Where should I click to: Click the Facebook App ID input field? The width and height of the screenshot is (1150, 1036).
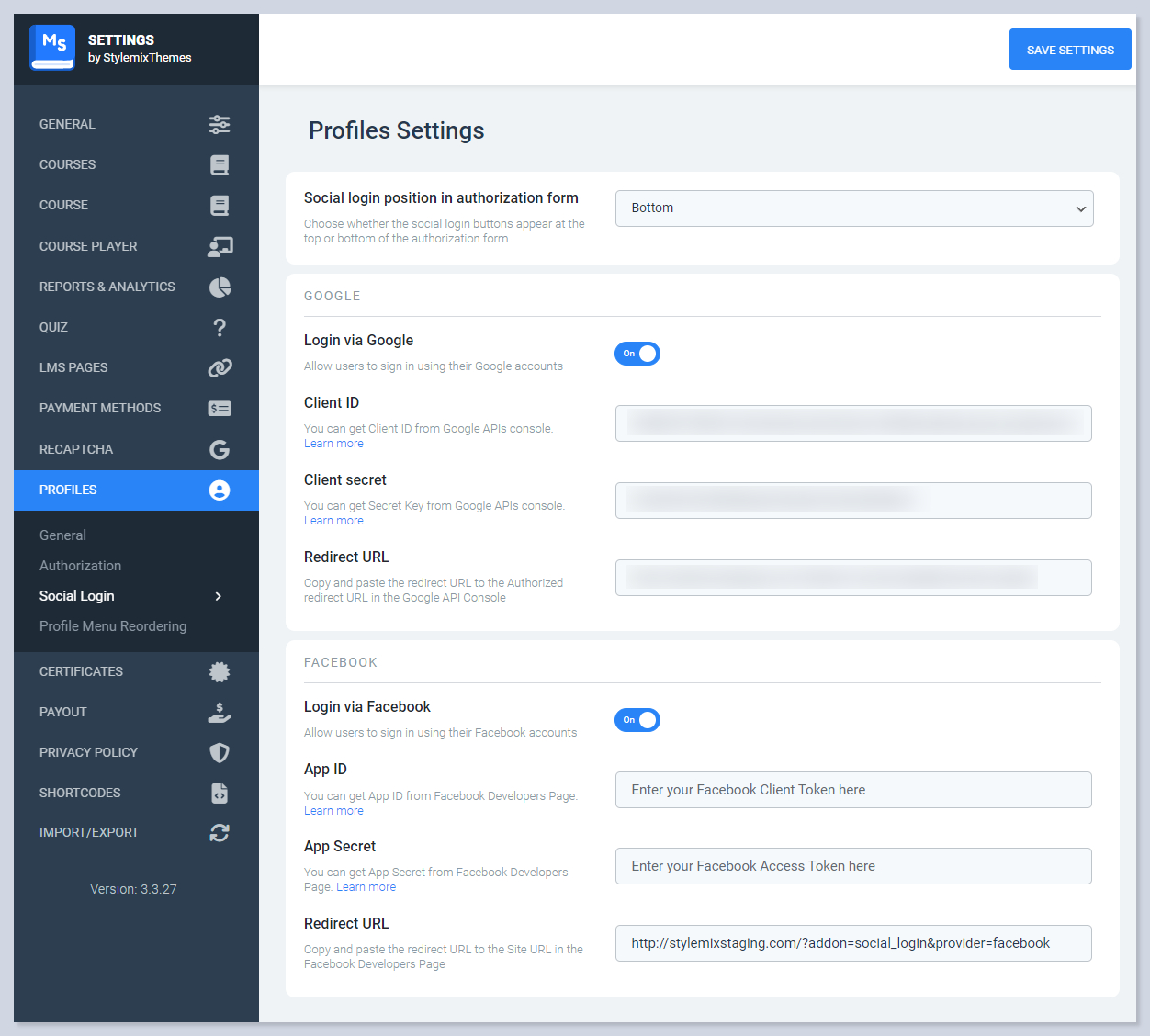click(x=853, y=790)
